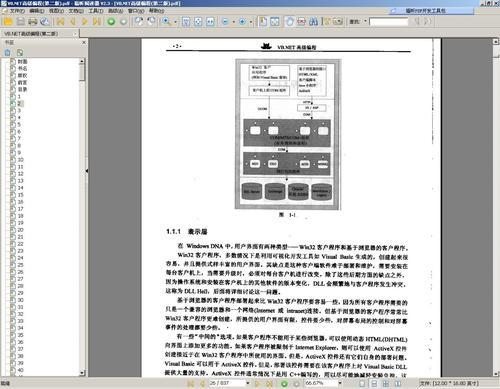Select bookmark 封面

coord(22,61)
